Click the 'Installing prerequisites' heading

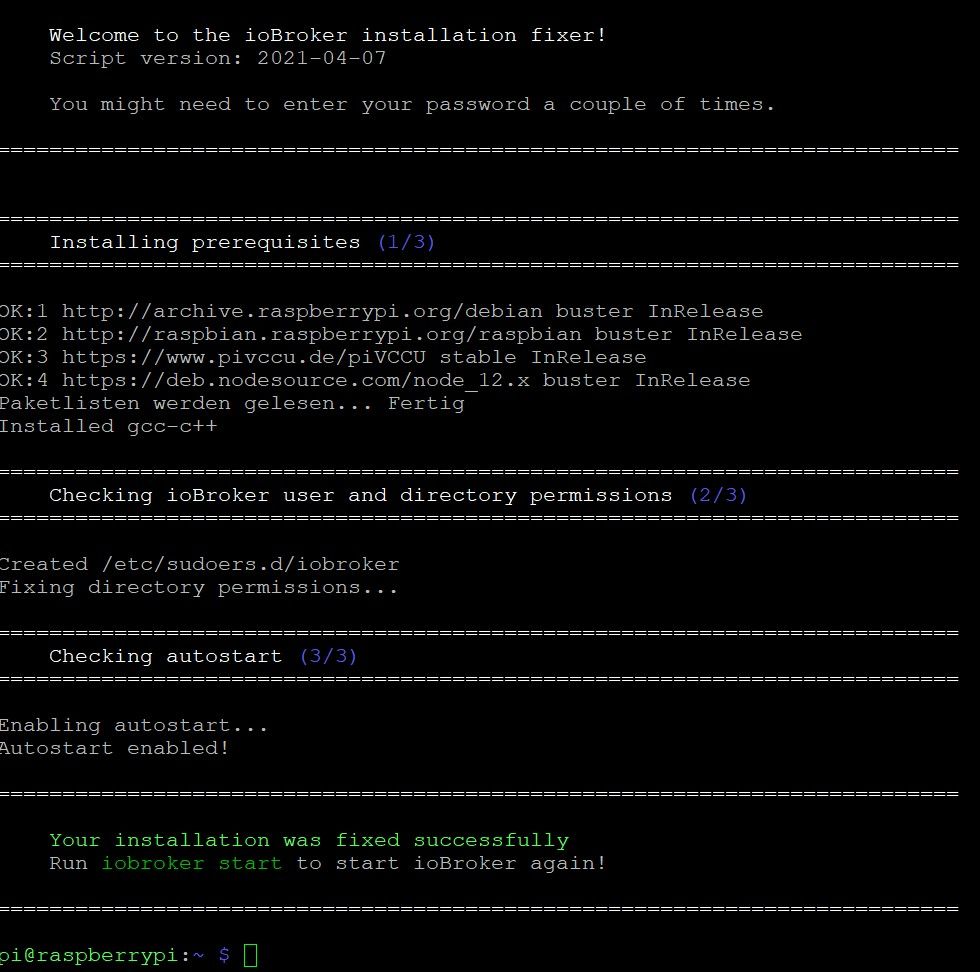[x=205, y=243]
